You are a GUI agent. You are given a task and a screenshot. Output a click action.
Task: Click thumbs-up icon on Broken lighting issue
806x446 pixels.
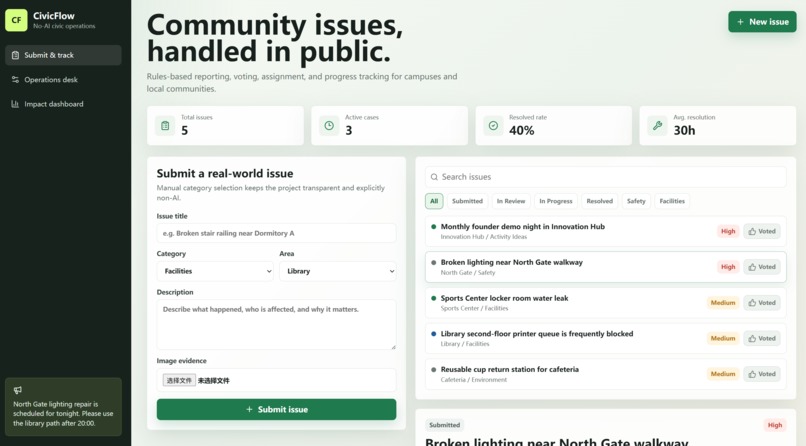pyautogui.click(x=752, y=267)
